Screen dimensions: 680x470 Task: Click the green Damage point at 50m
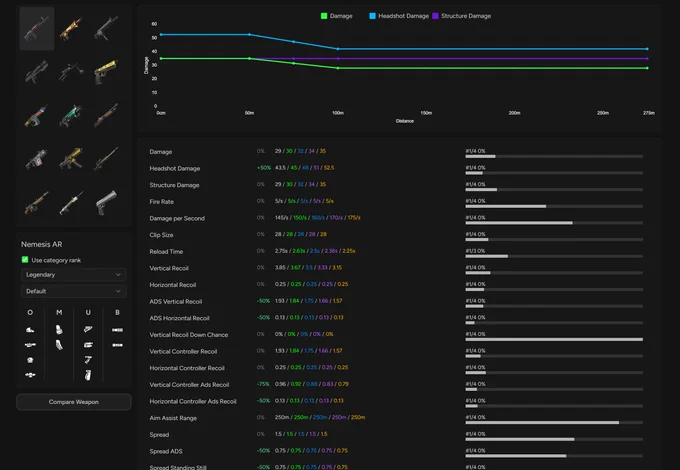(249, 59)
